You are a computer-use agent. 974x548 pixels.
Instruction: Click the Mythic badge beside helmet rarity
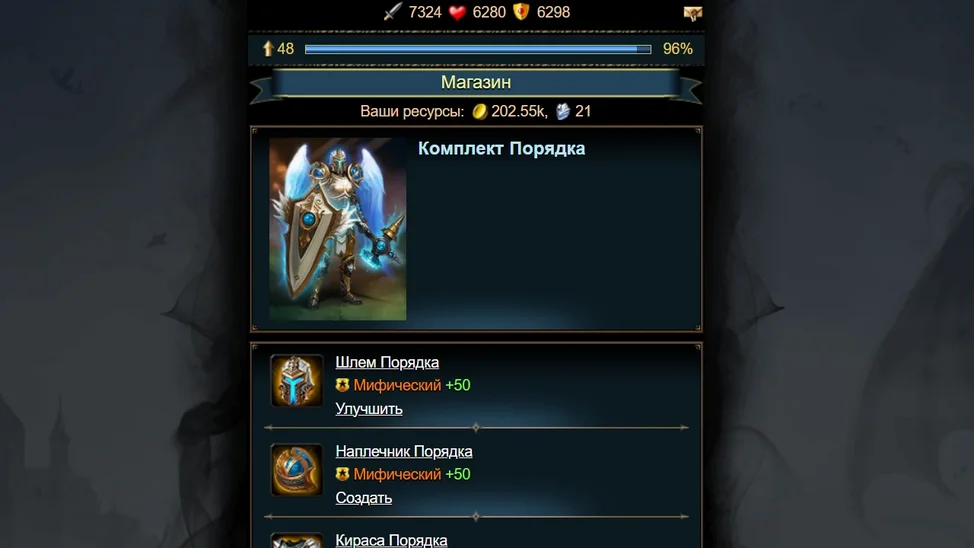[x=342, y=385]
